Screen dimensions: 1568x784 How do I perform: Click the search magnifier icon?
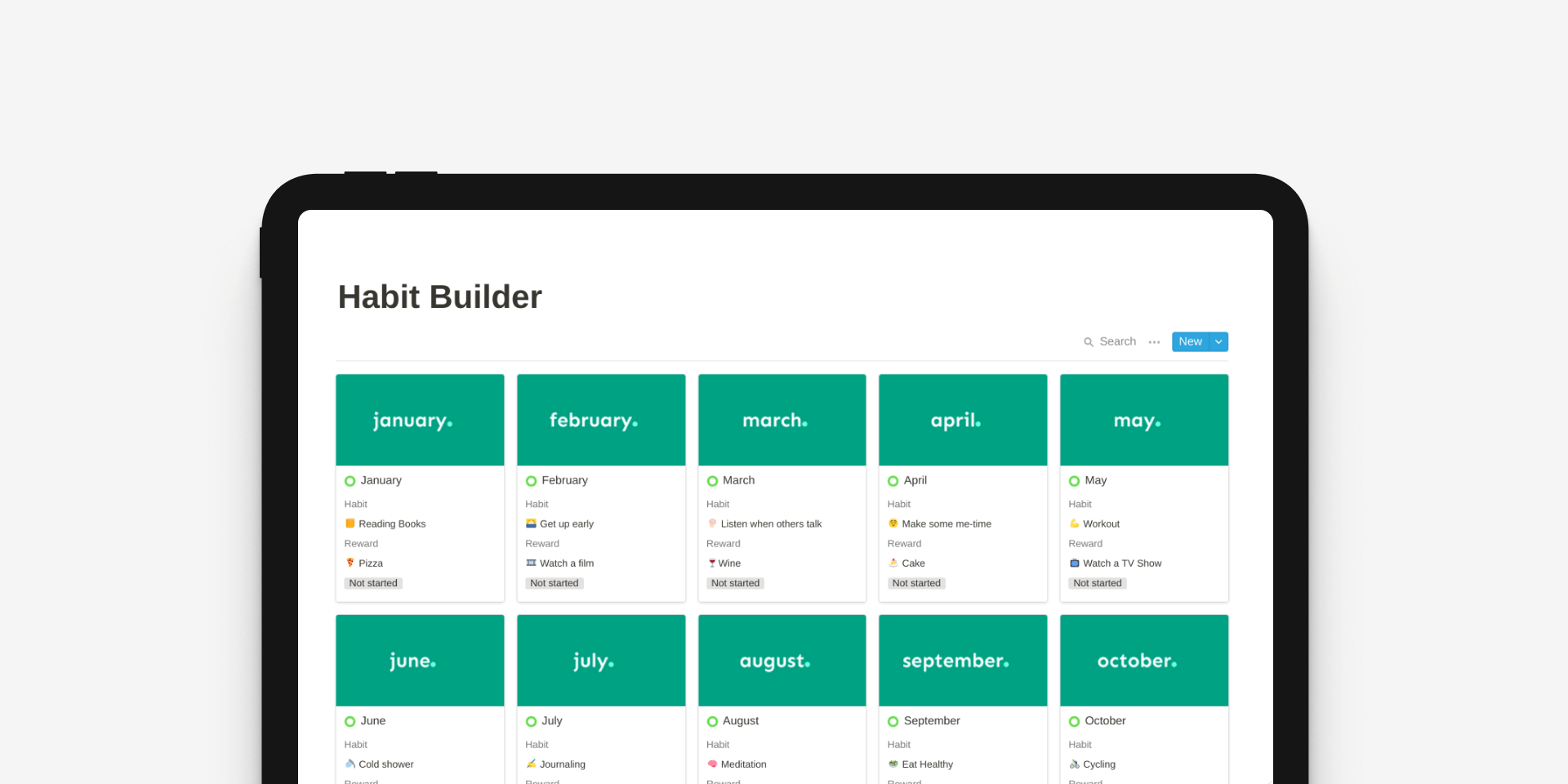tap(1088, 342)
